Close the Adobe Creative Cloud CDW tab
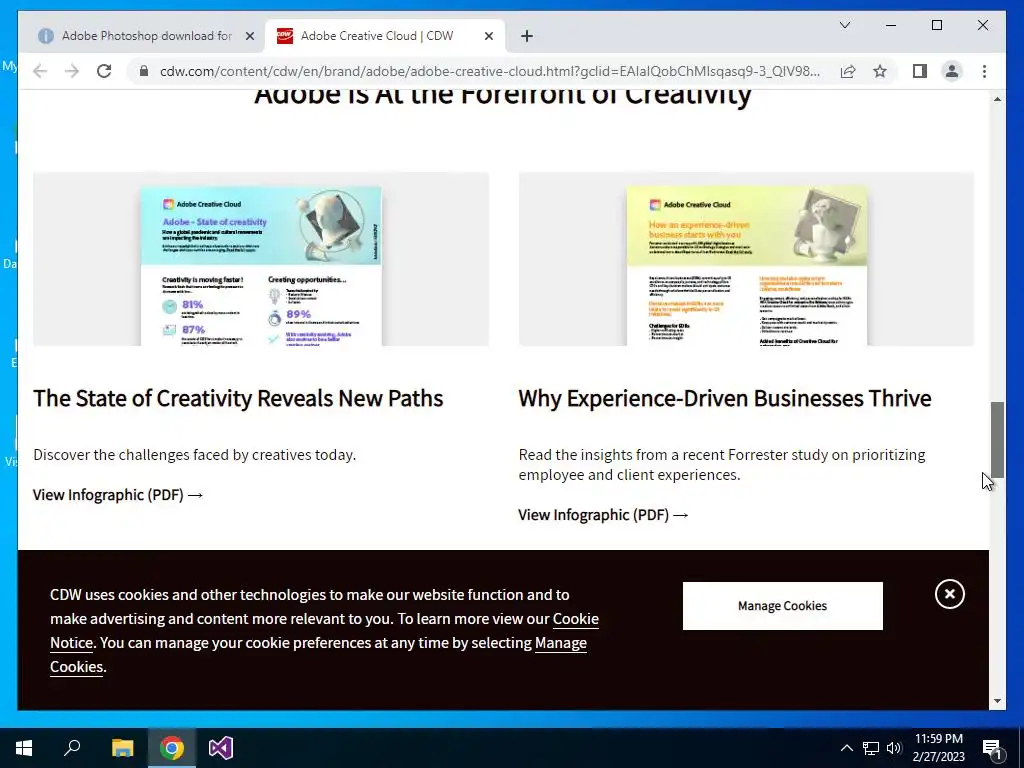Viewport: 1024px width, 768px height. point(488,36)
